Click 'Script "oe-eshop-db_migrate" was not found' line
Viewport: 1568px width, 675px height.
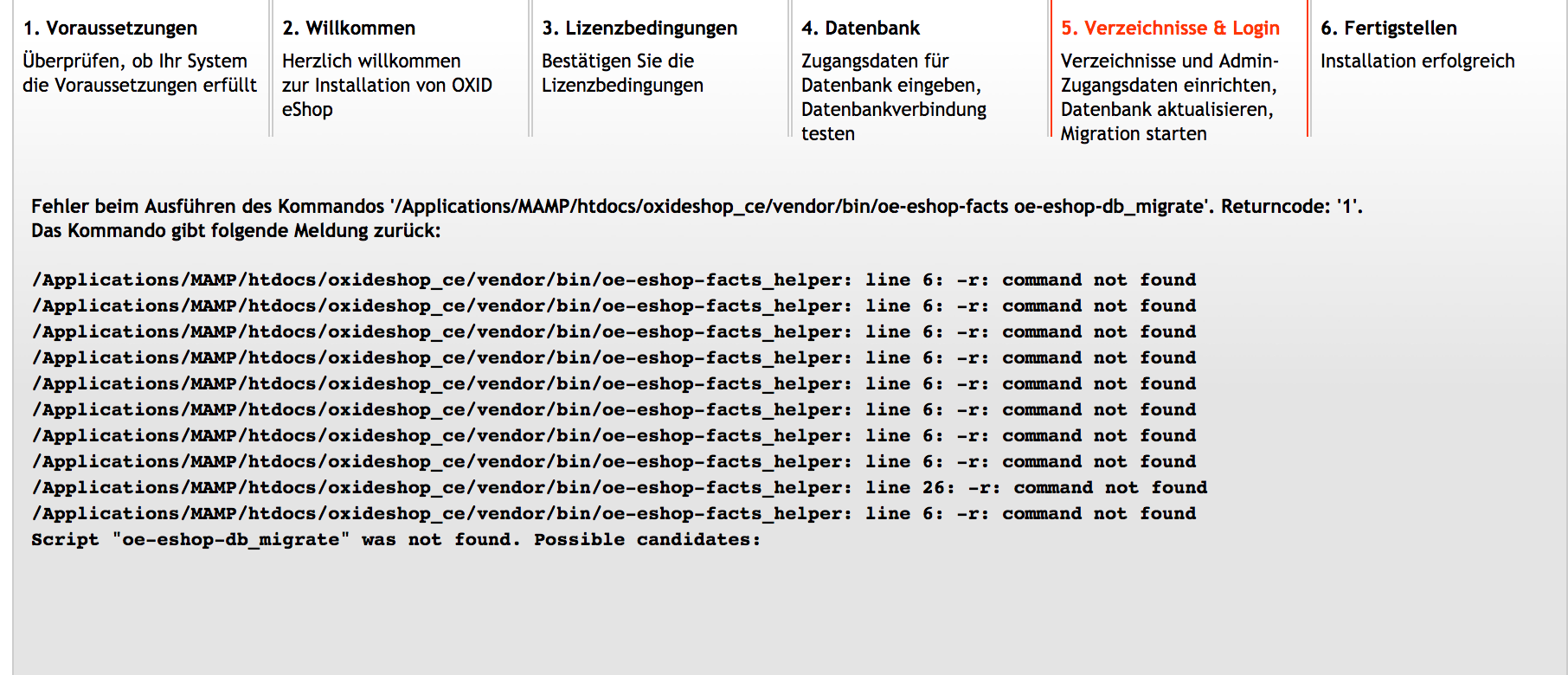pos(275,539)
